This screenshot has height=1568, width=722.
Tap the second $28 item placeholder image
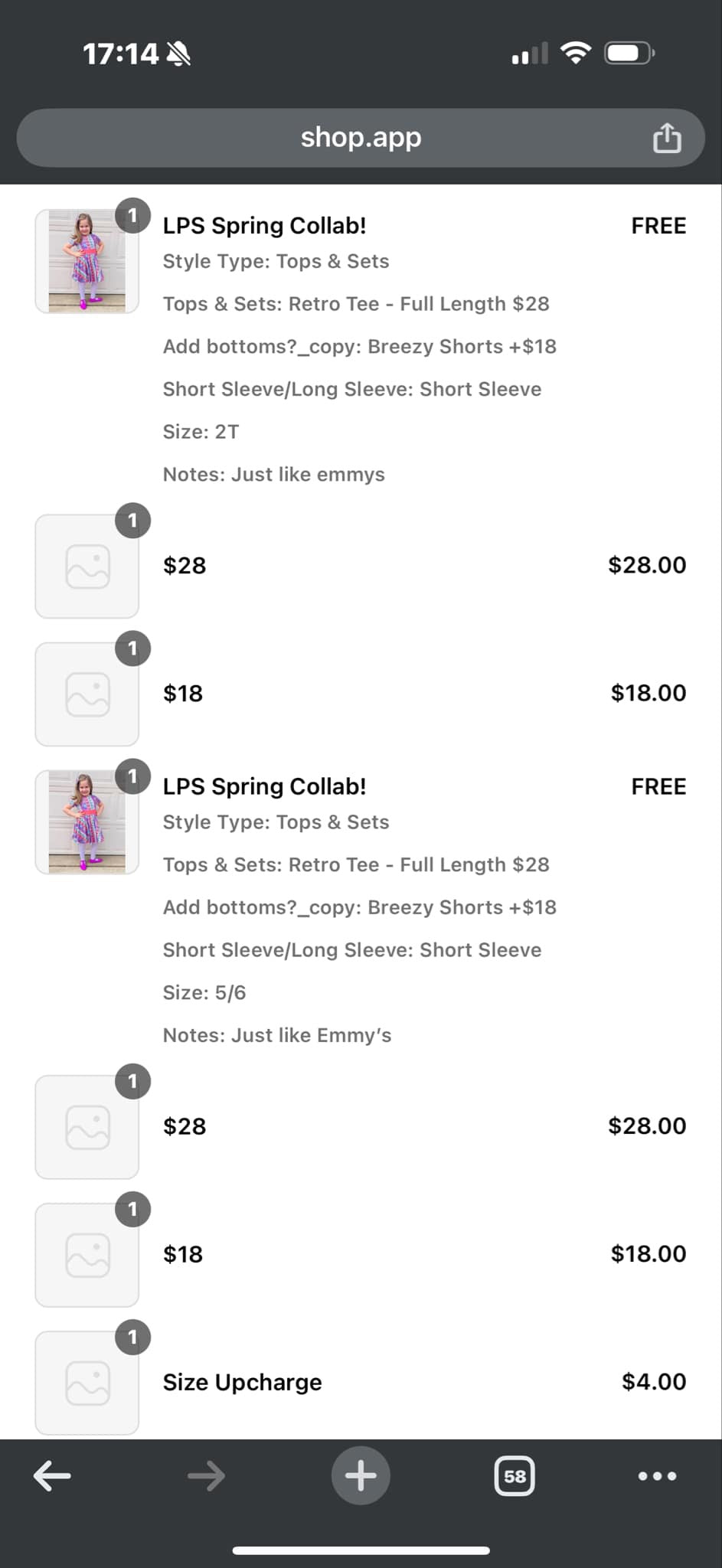pyautogui.click(x=87, y=1127)
